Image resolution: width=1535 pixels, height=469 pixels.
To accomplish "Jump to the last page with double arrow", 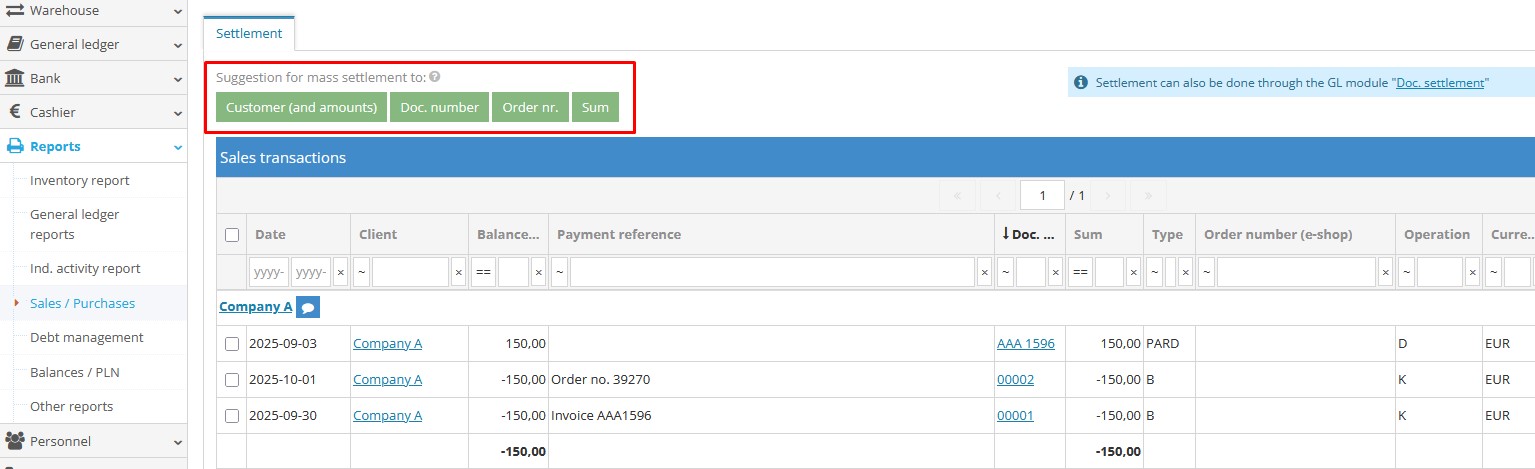I will 1147,195.
